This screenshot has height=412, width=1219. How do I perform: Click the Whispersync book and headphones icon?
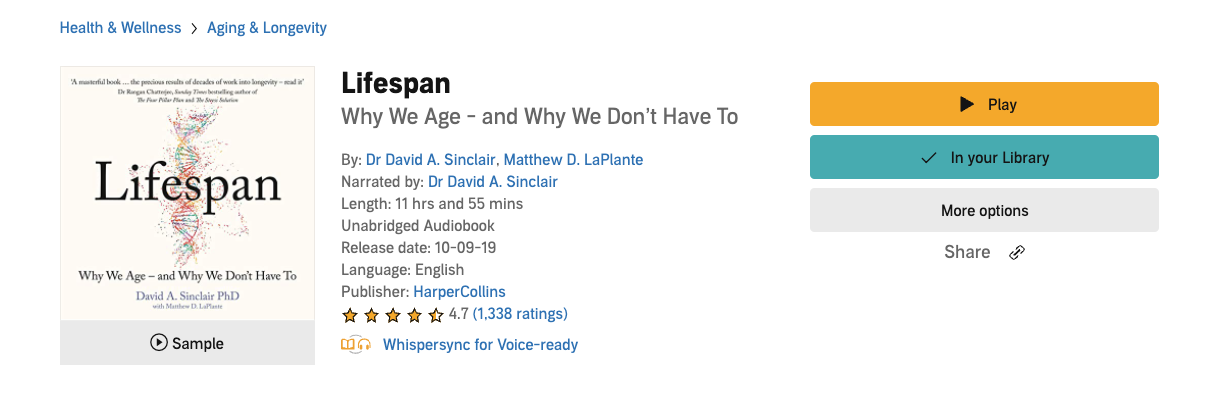356,345
